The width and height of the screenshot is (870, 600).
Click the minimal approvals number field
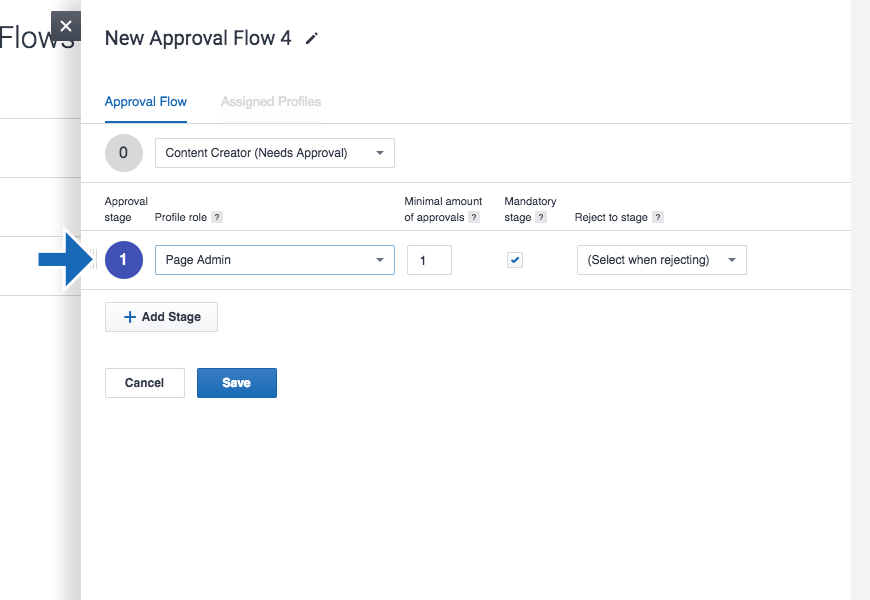click(x=429, y=260)
